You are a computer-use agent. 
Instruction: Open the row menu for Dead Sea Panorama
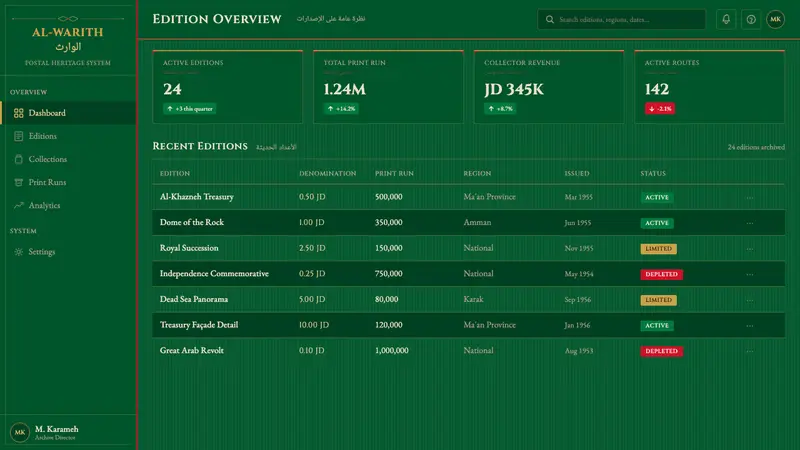pyautogui.click(x=749, y=299)
